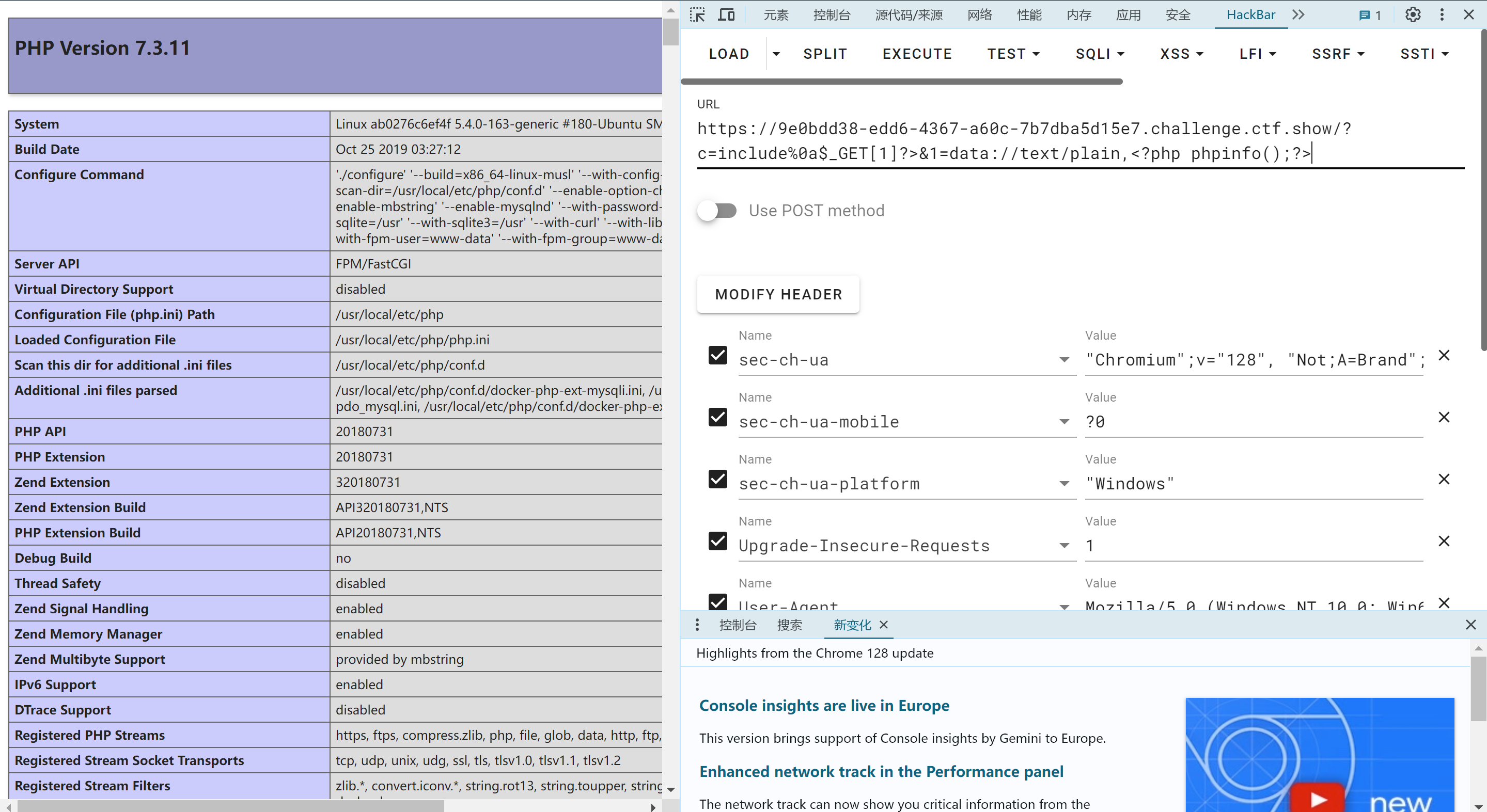This screenshot has width=1487, height=812.
Task: Open the 应用 tab
Action: click(x=1129, y=15)
